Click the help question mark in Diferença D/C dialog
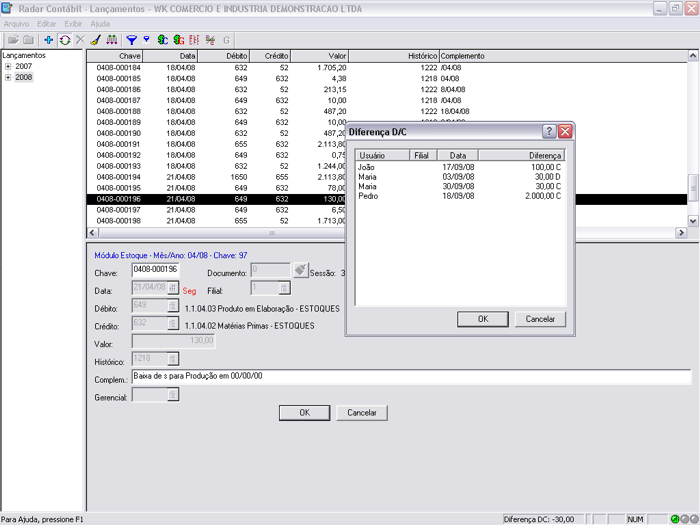 click(x=549, y=132)
